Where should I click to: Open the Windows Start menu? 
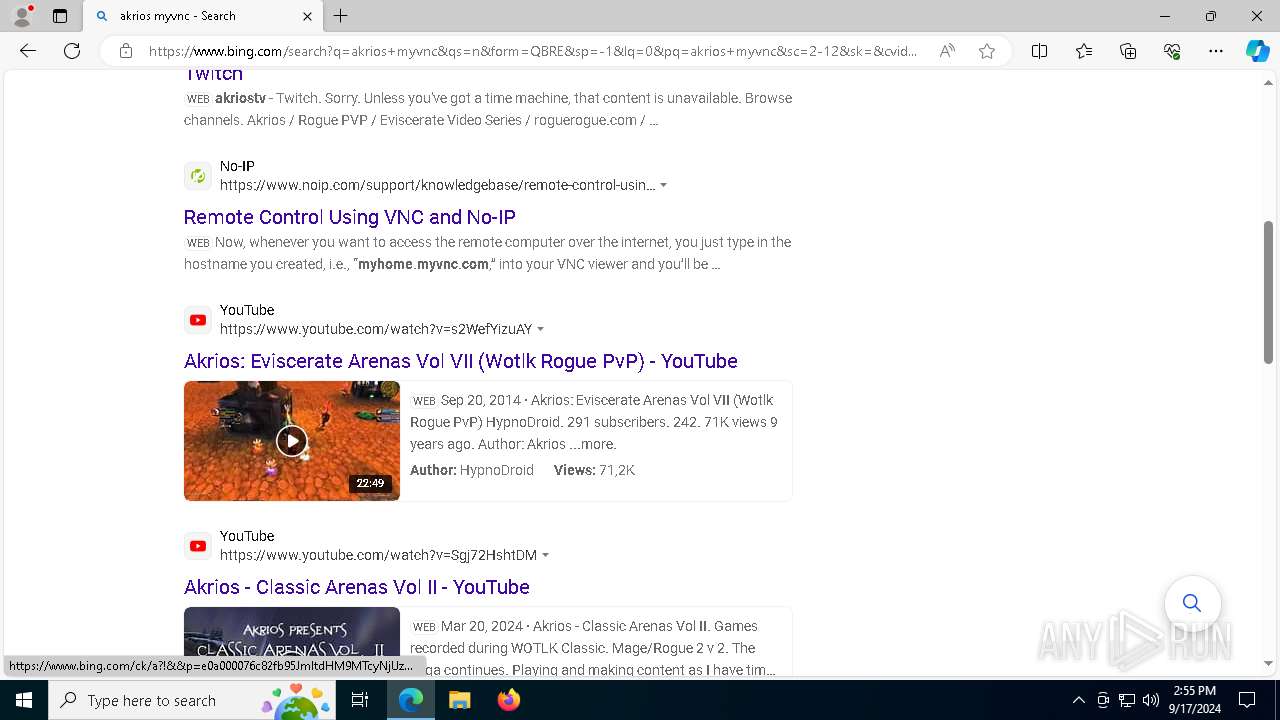24,700
